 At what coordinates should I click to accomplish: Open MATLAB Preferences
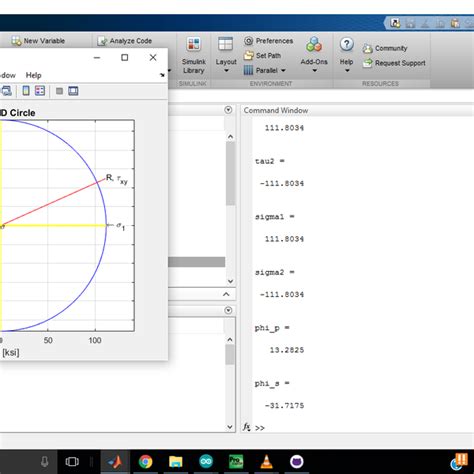[268, 41]
